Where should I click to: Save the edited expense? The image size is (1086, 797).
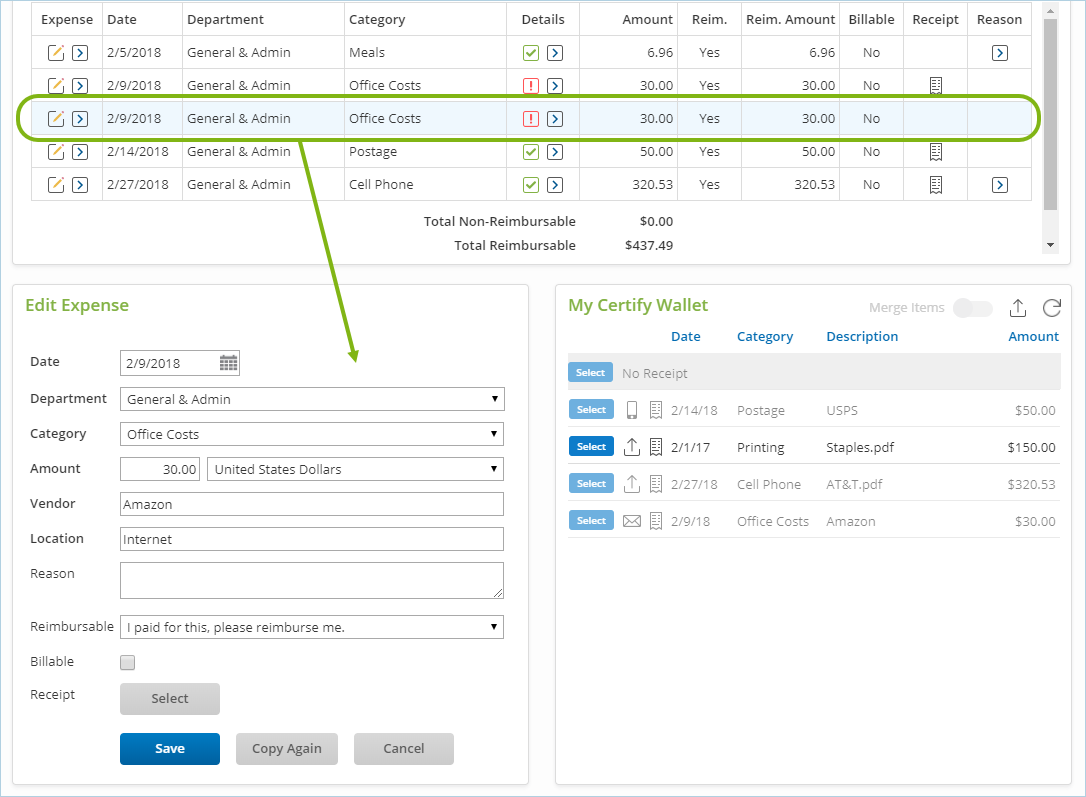(x=170, y=749)
